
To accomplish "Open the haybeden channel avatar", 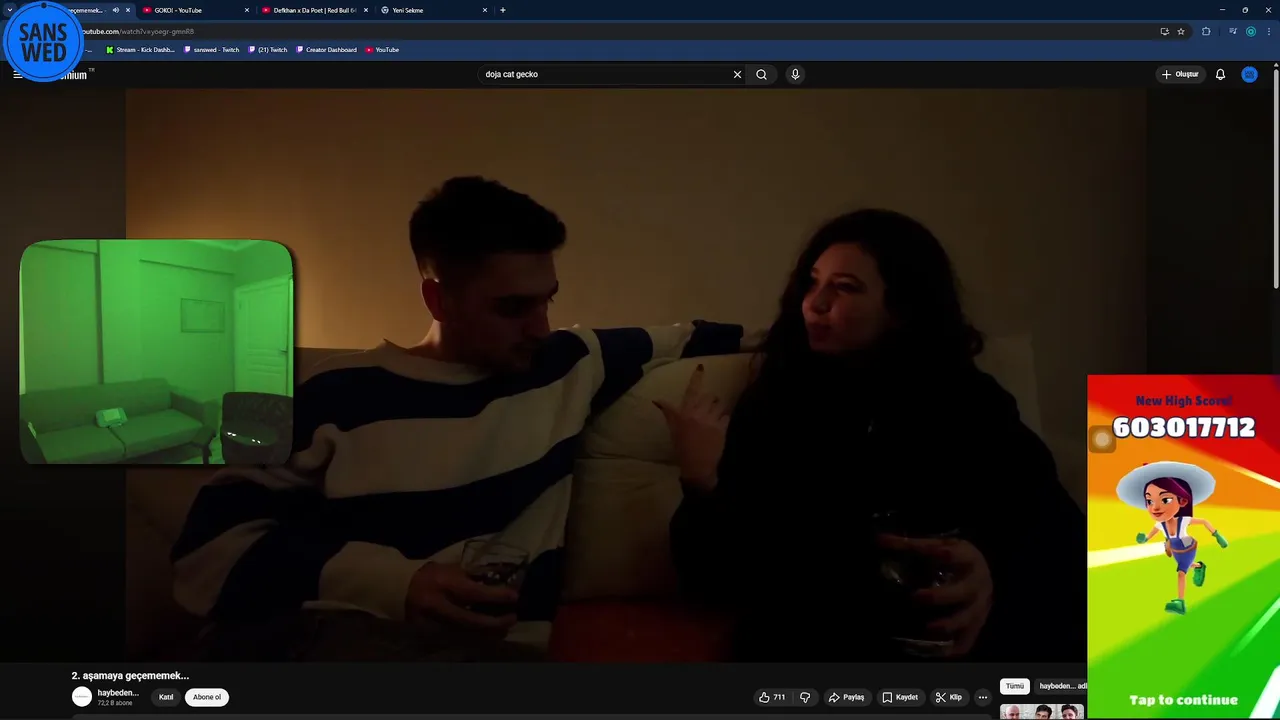I will point(82,697).
